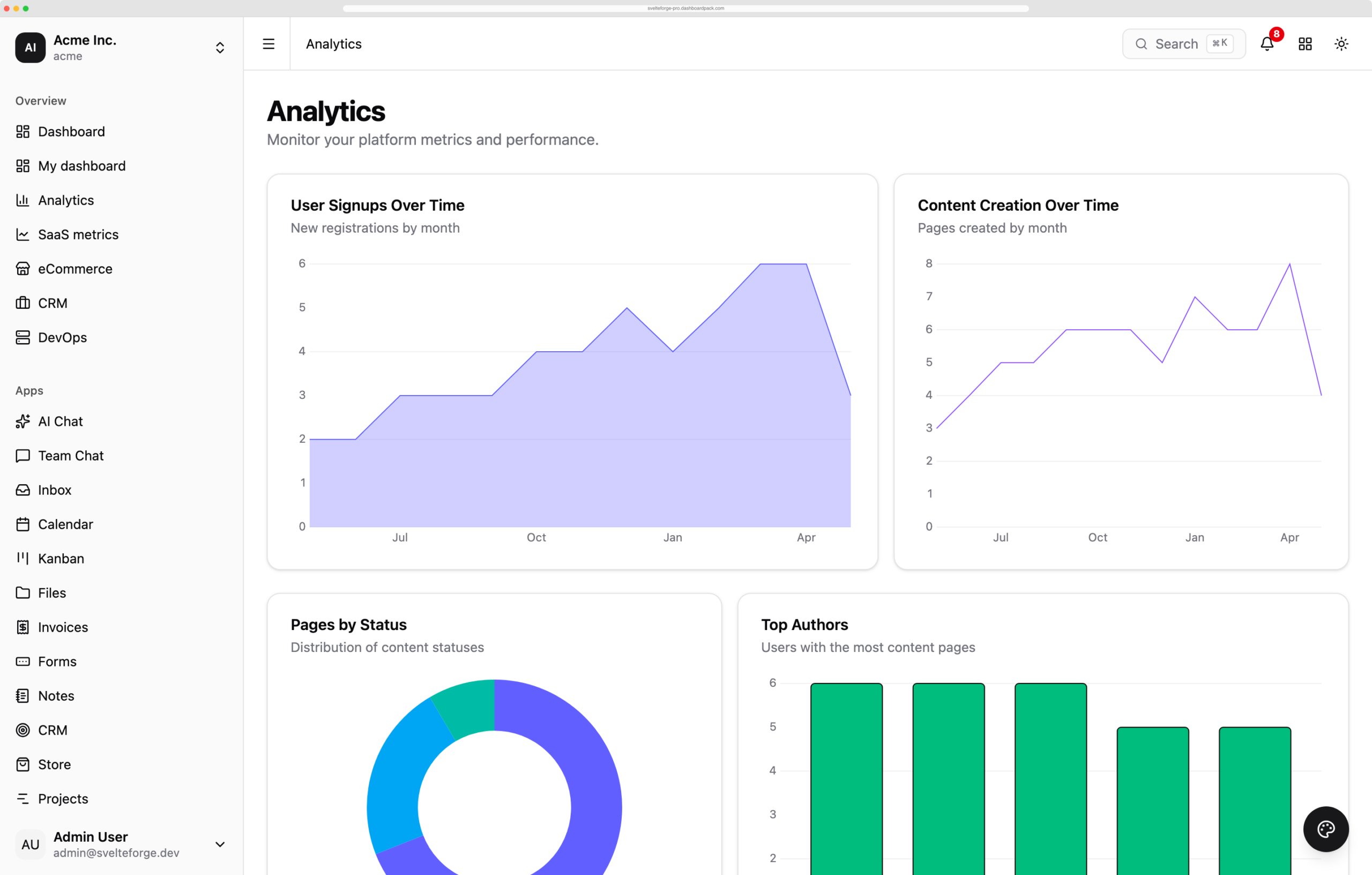Click the eCommerce storefront icon
1372x875 pixels.
[23, 269]
